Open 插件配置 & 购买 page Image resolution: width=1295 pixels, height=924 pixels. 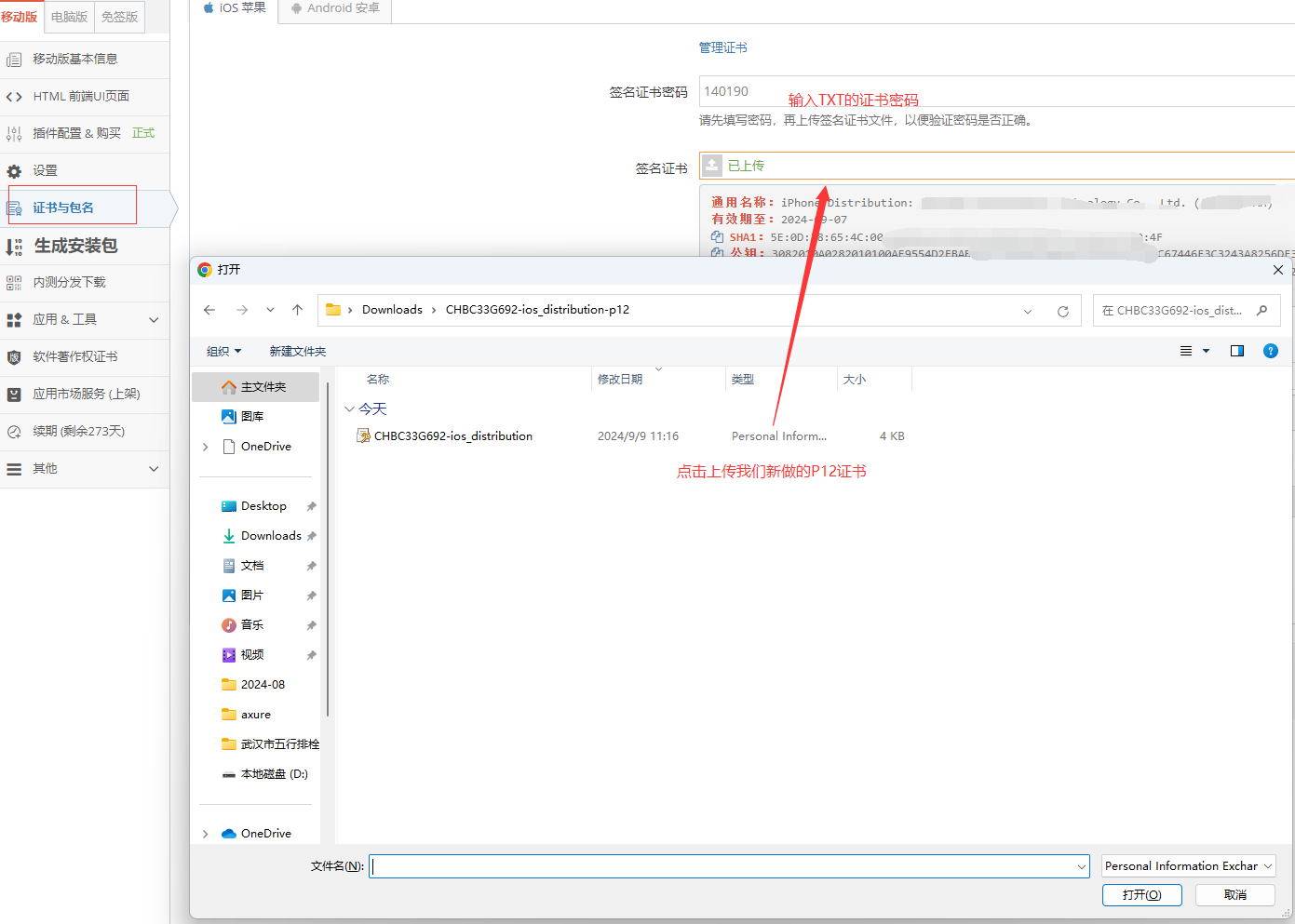[x=85, y=133]
